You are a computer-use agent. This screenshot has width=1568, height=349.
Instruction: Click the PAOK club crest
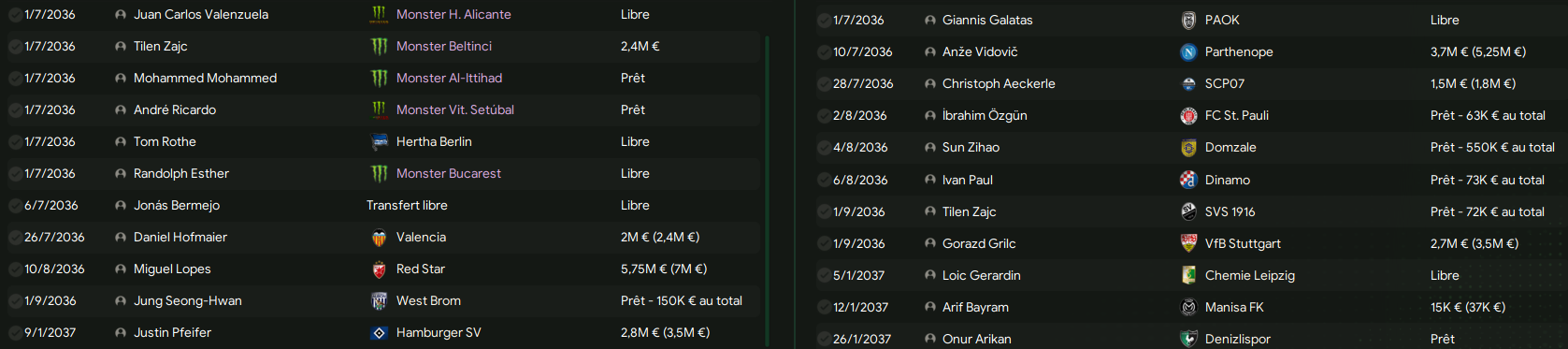click(x=1188, y=20)
